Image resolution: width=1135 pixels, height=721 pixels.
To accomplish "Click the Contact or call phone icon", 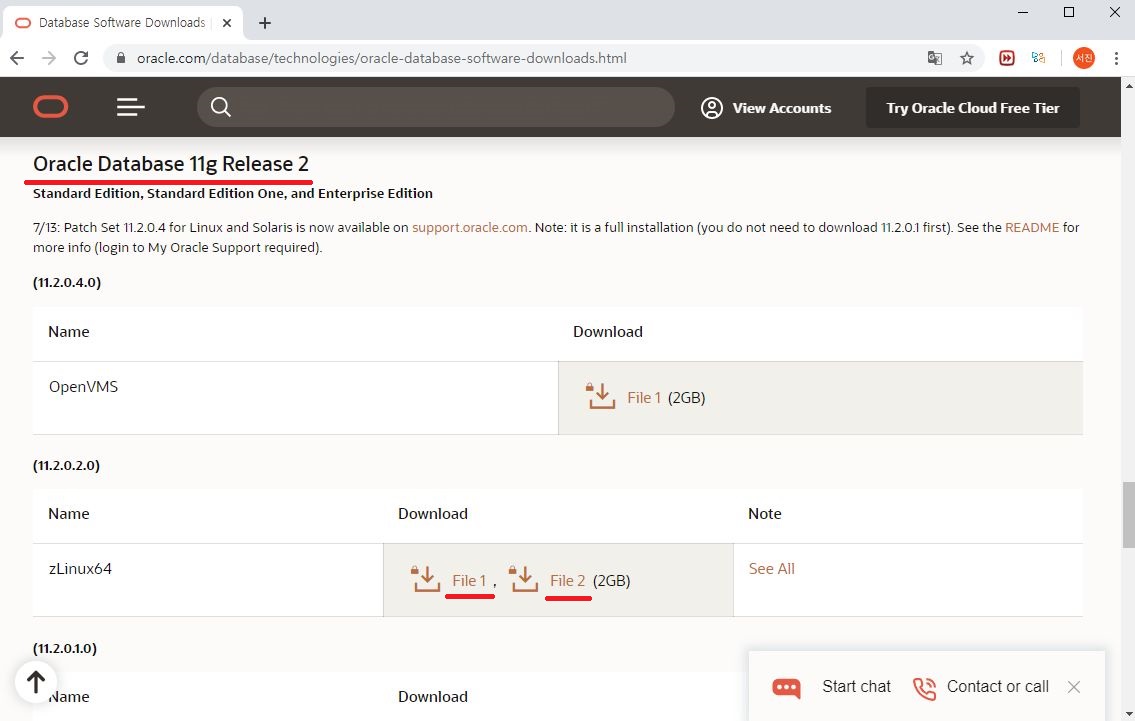I will tap(924, 688).
